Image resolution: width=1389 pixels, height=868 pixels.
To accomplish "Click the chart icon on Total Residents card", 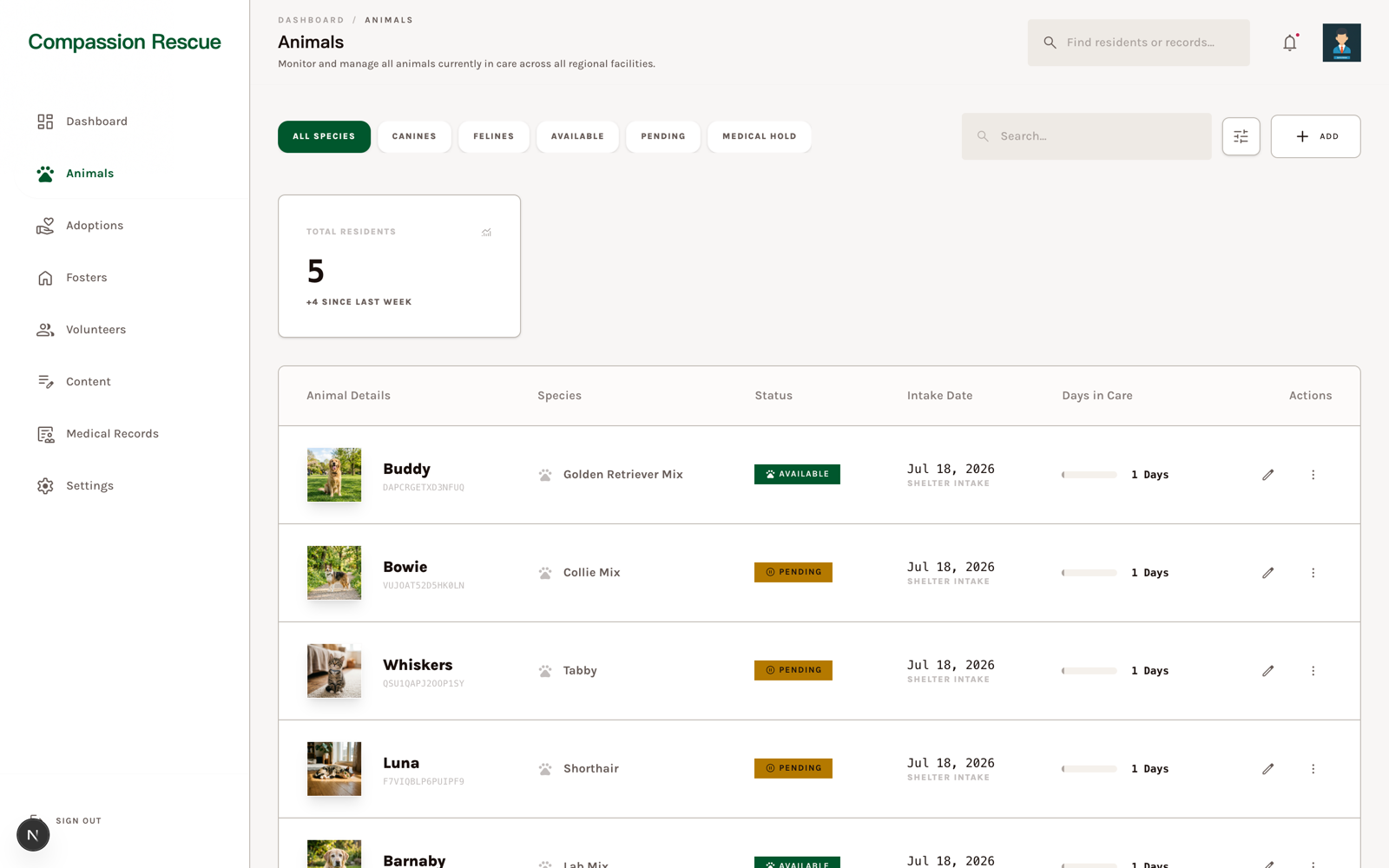I will coord(486,232).
